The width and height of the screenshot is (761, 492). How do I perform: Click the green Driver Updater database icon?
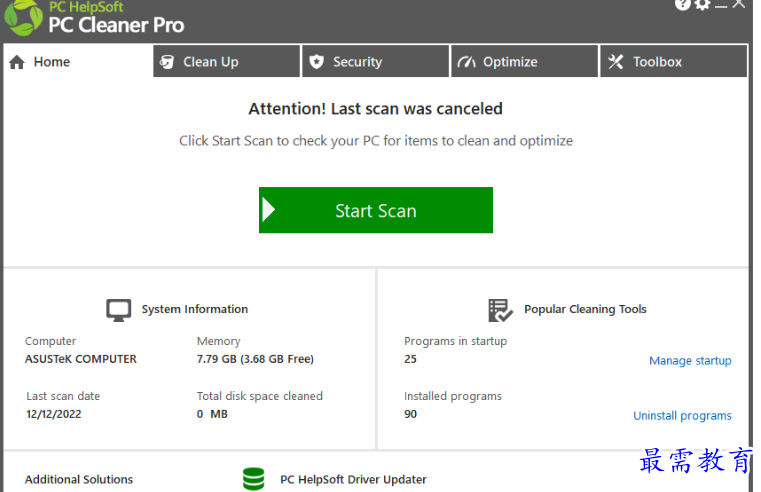254,479
